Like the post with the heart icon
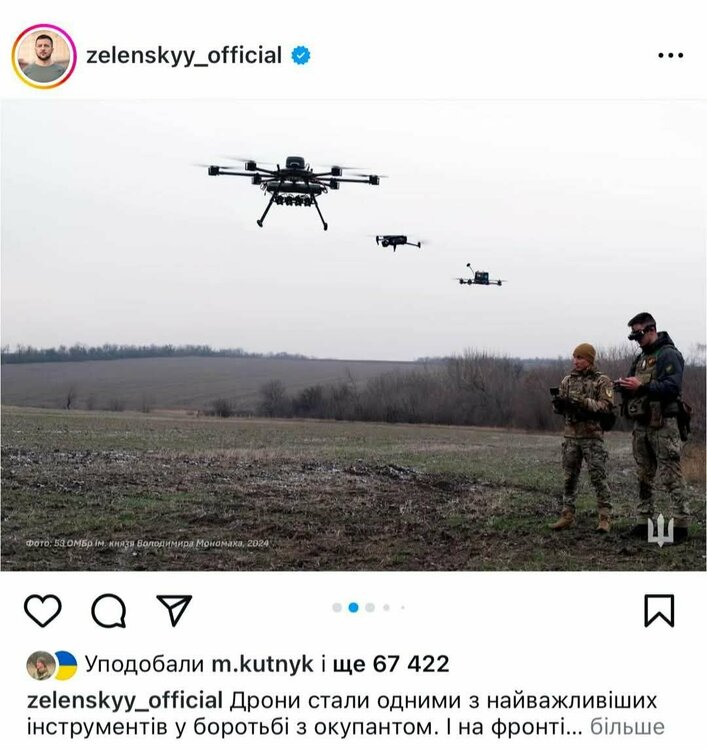This screenshot has height=750, width=707. 43,610
